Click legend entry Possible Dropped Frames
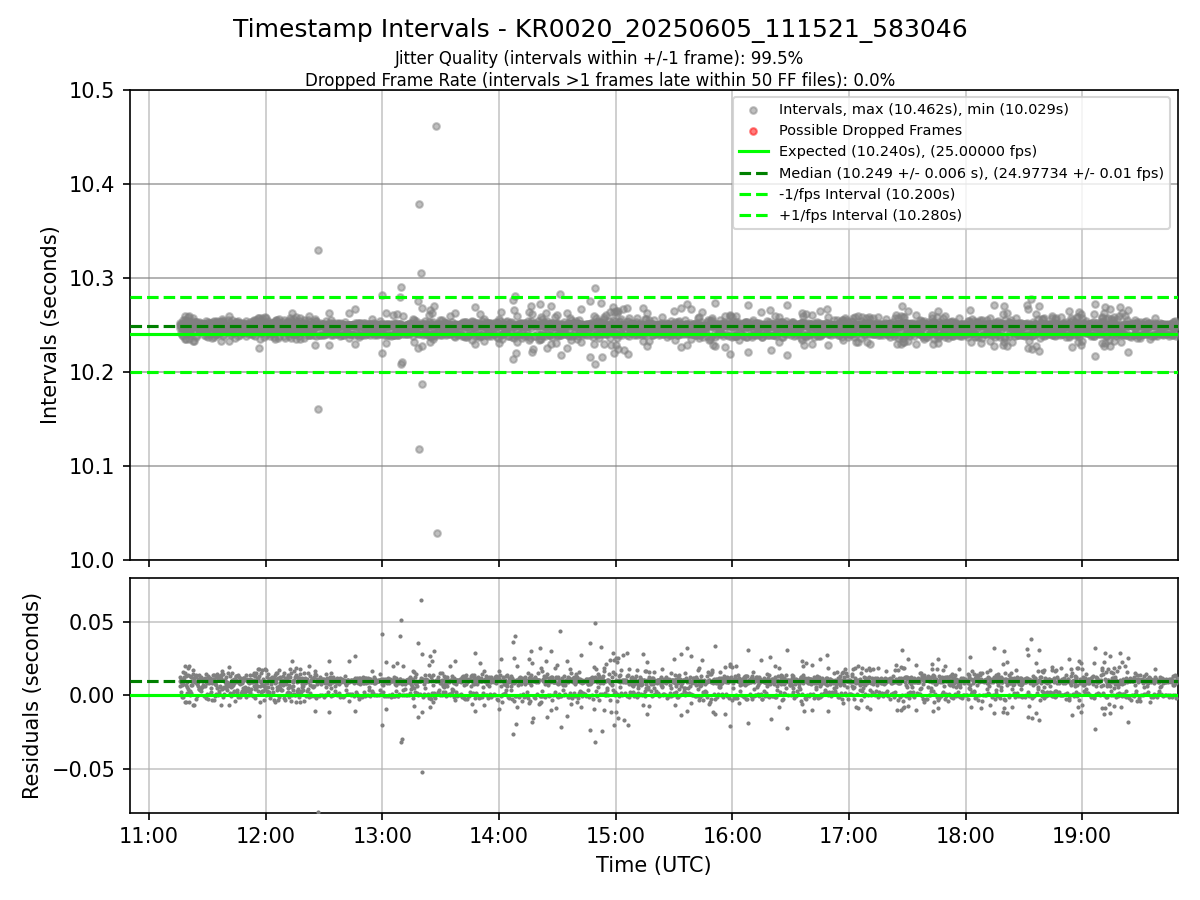The height and width of the screenshot is (900, 1200). point(870,130)
